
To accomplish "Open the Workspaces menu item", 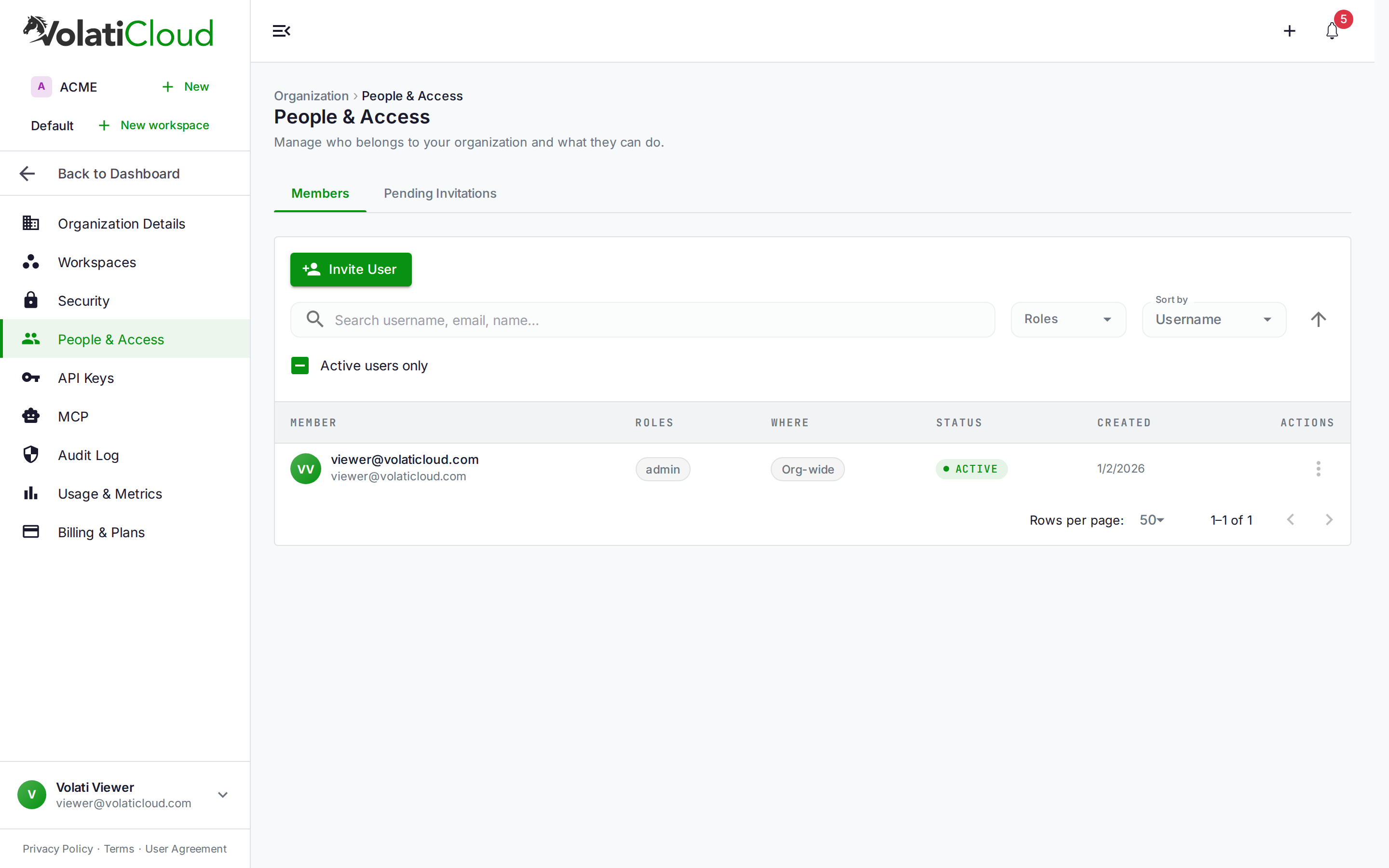I will click(125, 262).
